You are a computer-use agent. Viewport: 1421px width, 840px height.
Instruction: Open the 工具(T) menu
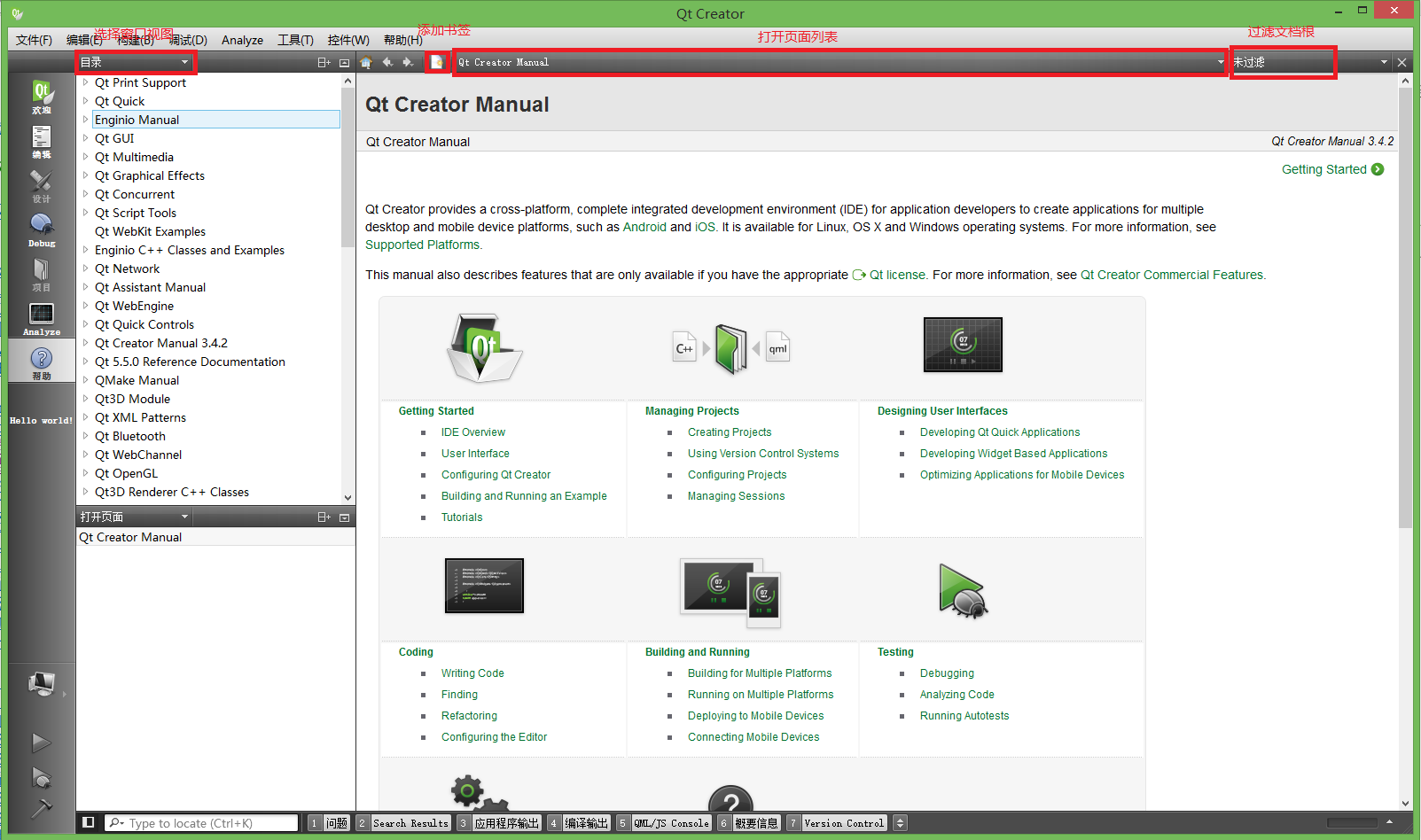[x=295, y=40]
